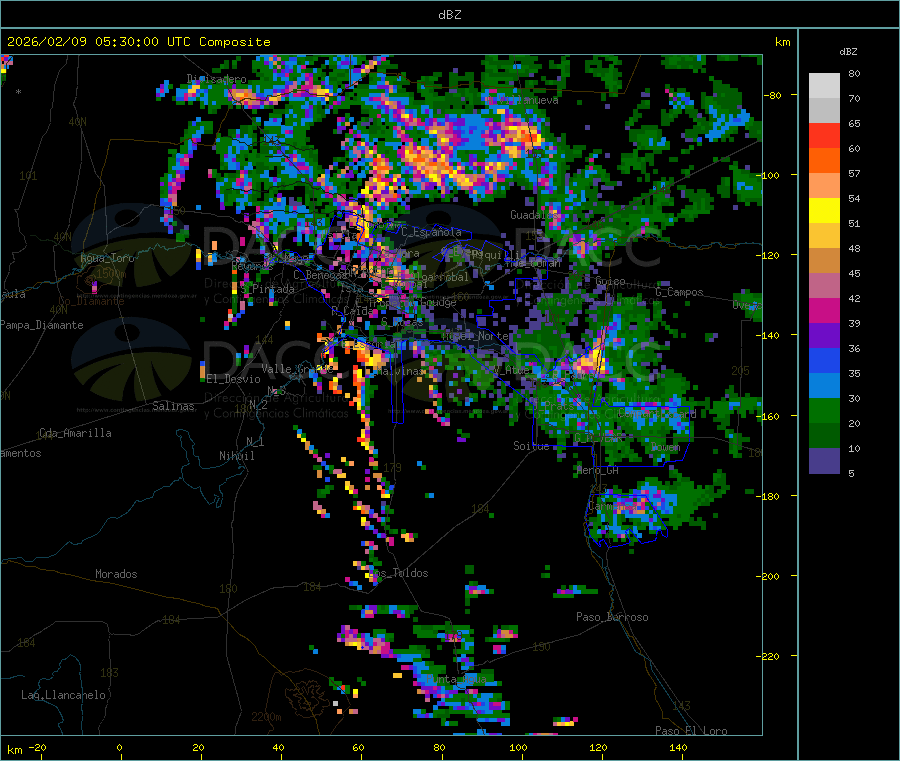Click the '-140' tick on the right vertical axis
Image resolution: width=900 pixels, height=761 pixels.
point(767,335)
